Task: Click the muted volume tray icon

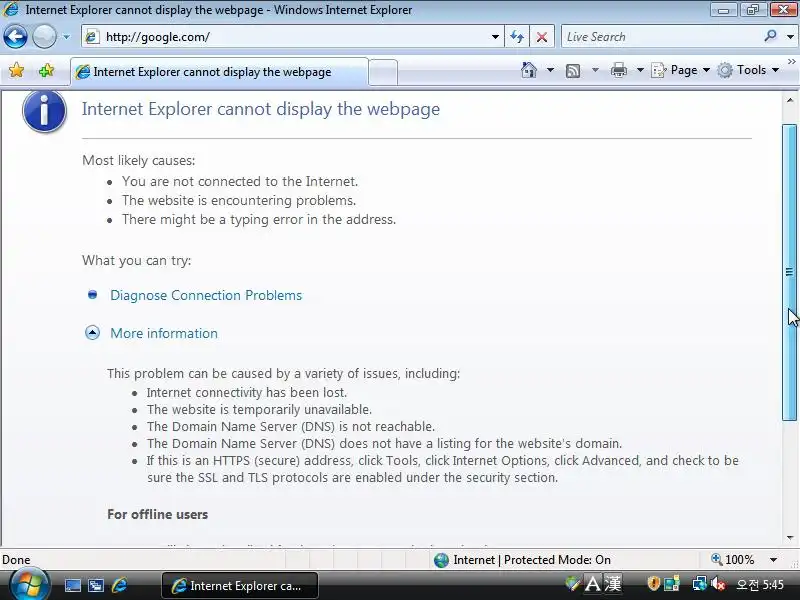Action: pos(718,583)
